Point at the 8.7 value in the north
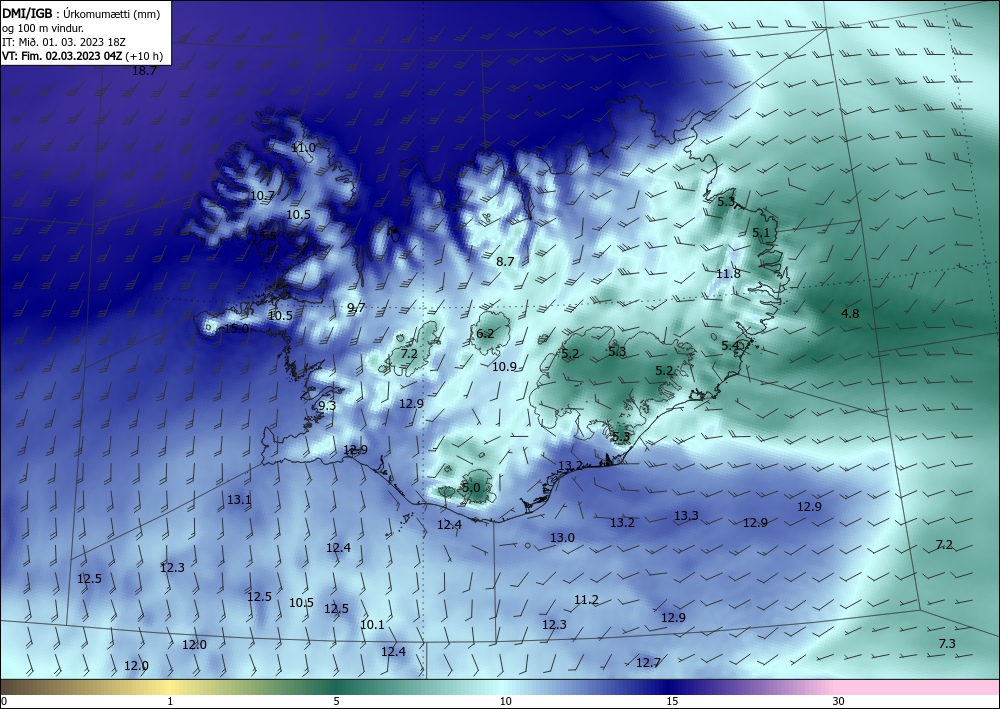The image size is (1000, 709). [x=505, y=261]
